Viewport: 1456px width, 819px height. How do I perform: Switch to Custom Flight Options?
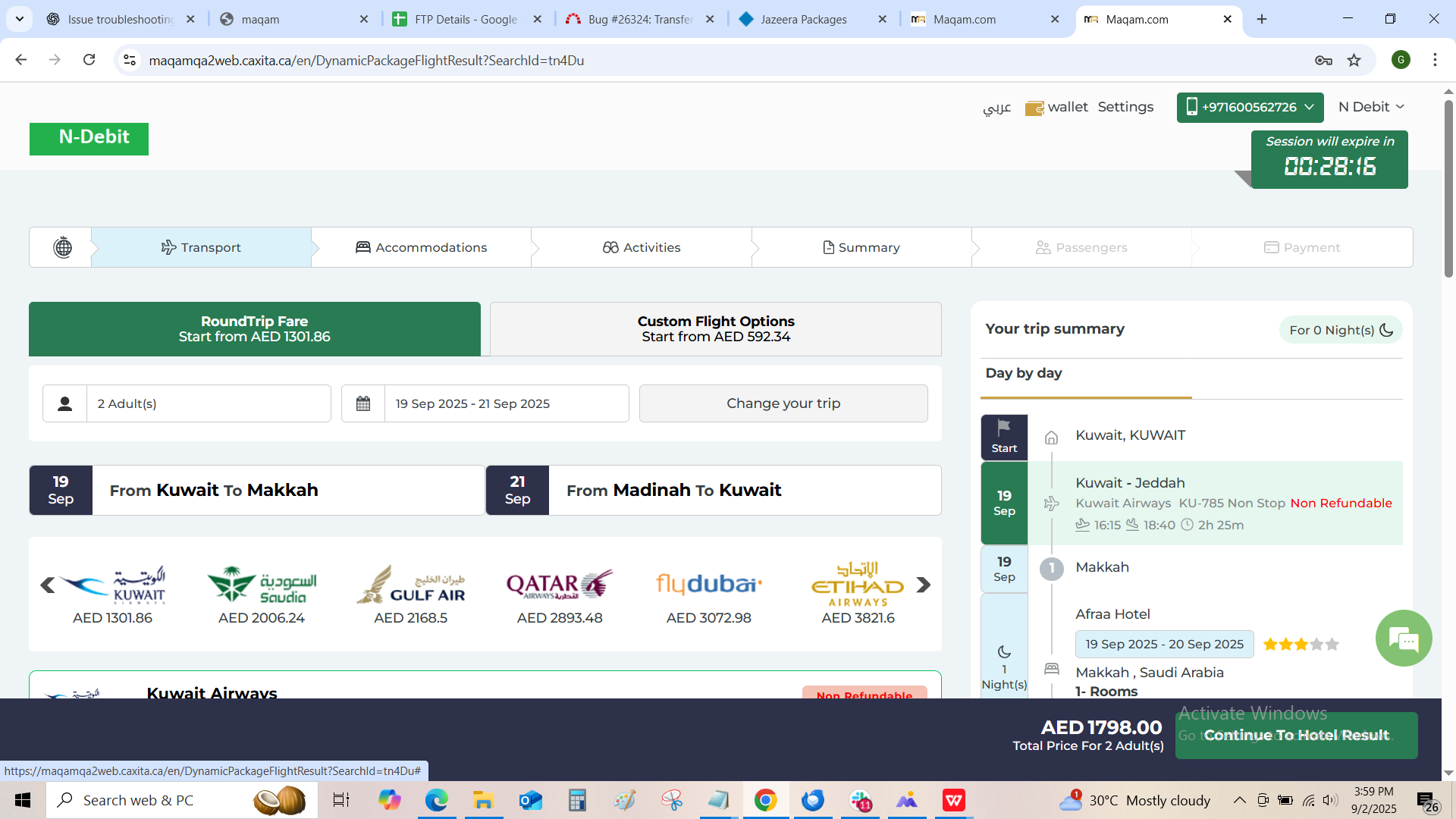coord(715,329)
